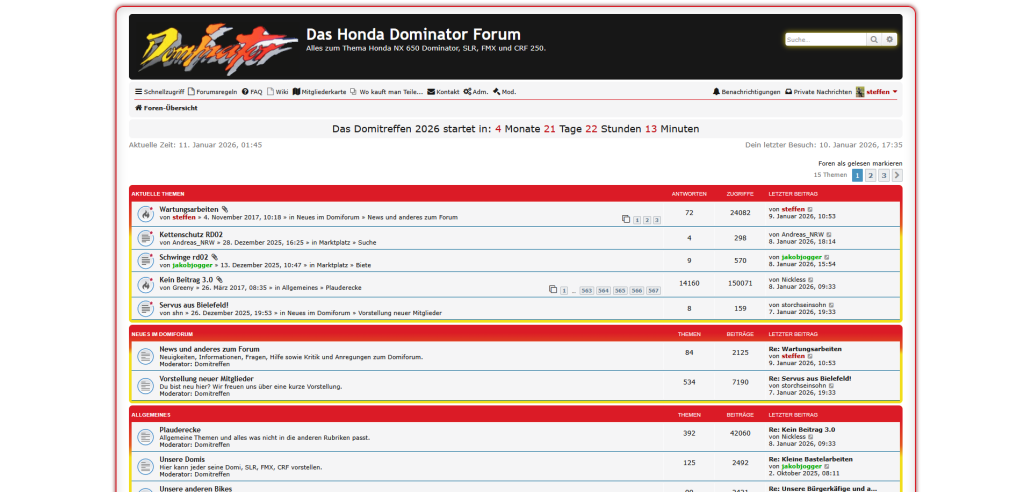Open the FAQ menu item
This screenshot has height=492, width=1024.
(252, 92)
